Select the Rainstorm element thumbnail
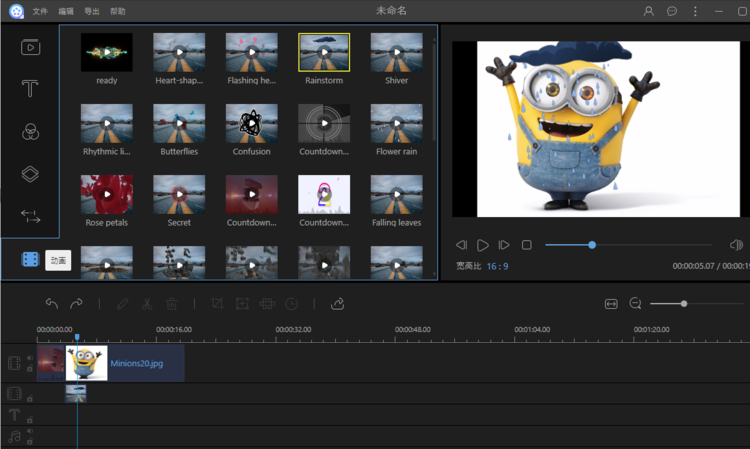750x449 pixels. tap(324, 52)
